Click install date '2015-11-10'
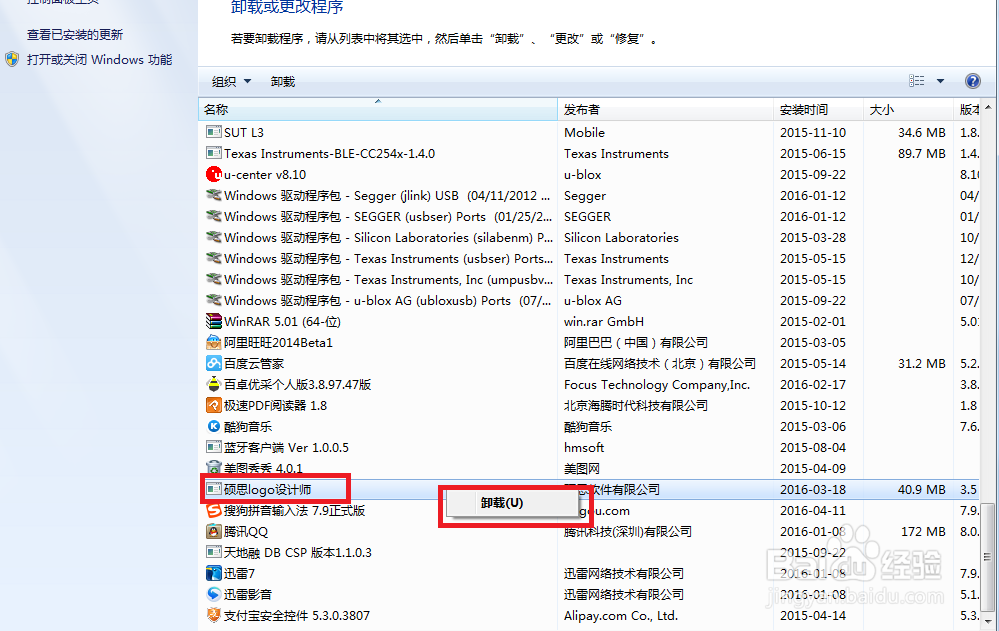This screenshot has height=631, width=999. coord(813,133)
